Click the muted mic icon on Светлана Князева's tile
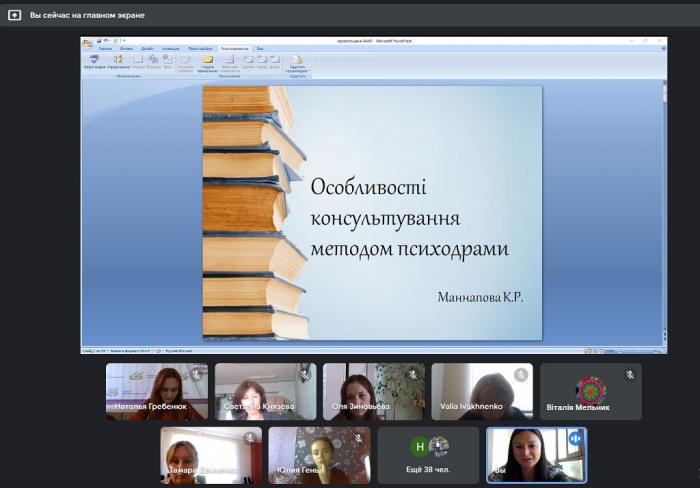This screenshot has height=488, width=700. tap(305, 375)
